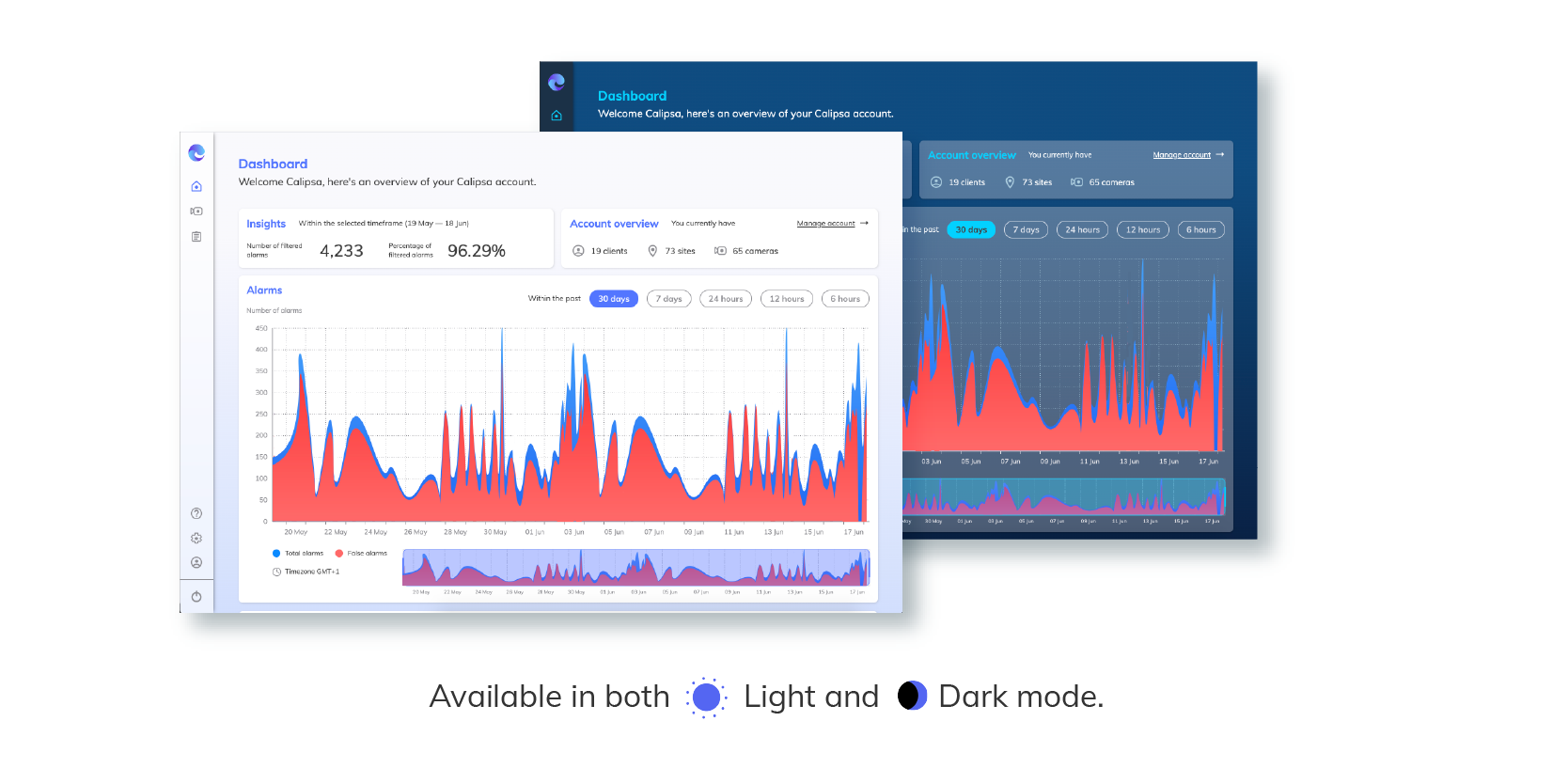This screenshot has width=1568, height=784.
Task: Click the Account overview heading in light window
Action: (x=614, y=224)
